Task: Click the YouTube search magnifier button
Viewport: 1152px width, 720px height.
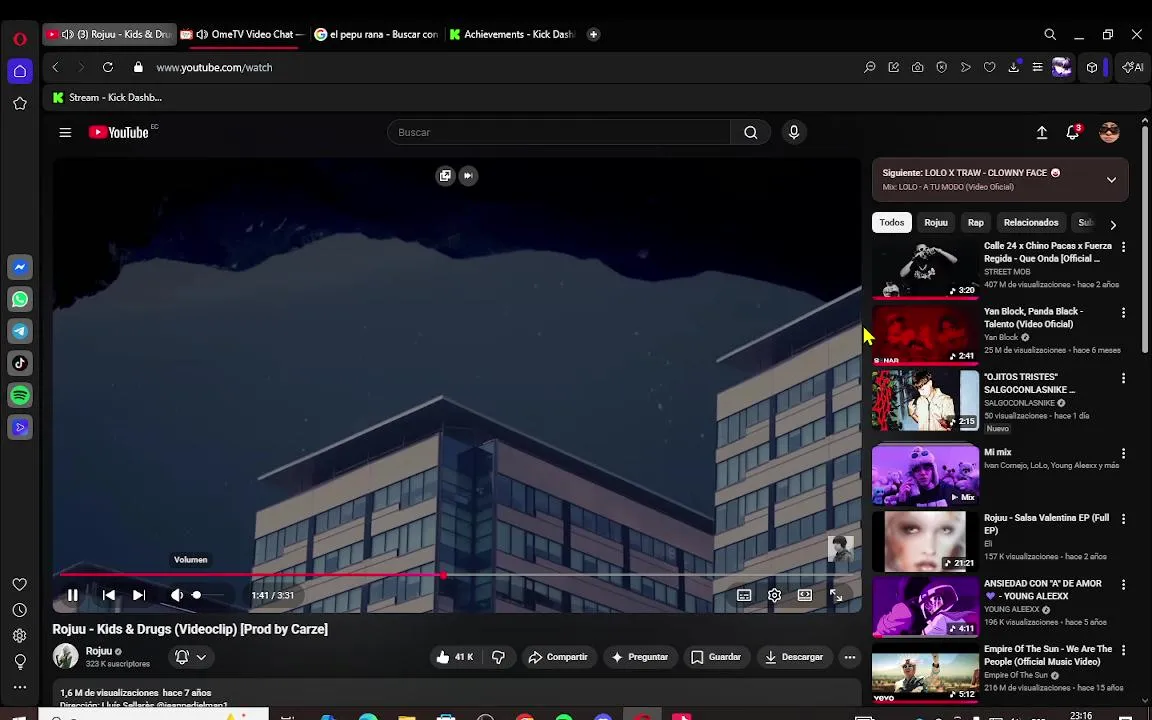Action: point(750,132)
